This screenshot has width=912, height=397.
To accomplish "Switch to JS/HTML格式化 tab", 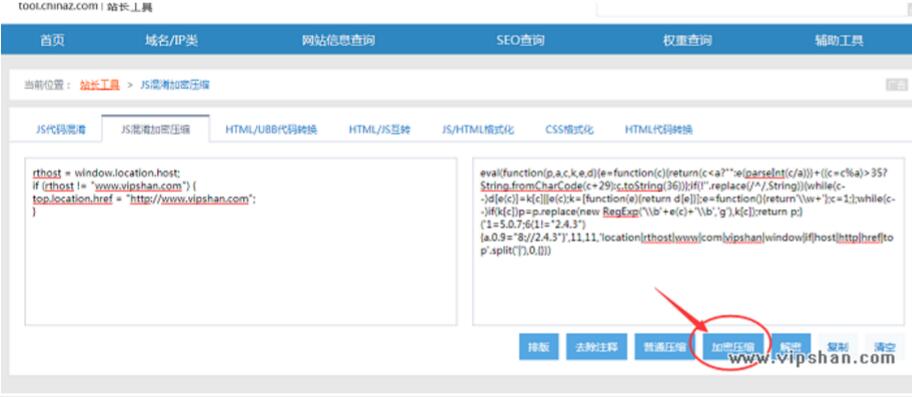I will click(x=478, y=130).
